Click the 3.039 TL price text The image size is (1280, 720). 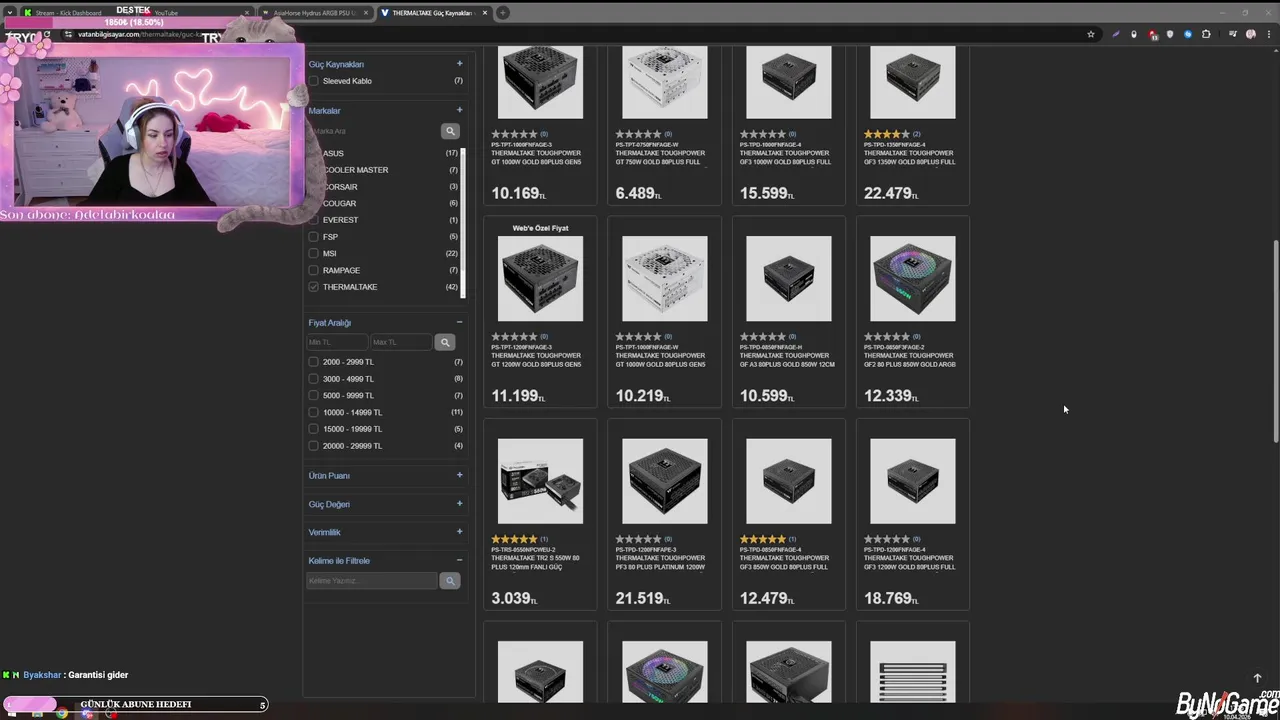click(x=514, y=598)
